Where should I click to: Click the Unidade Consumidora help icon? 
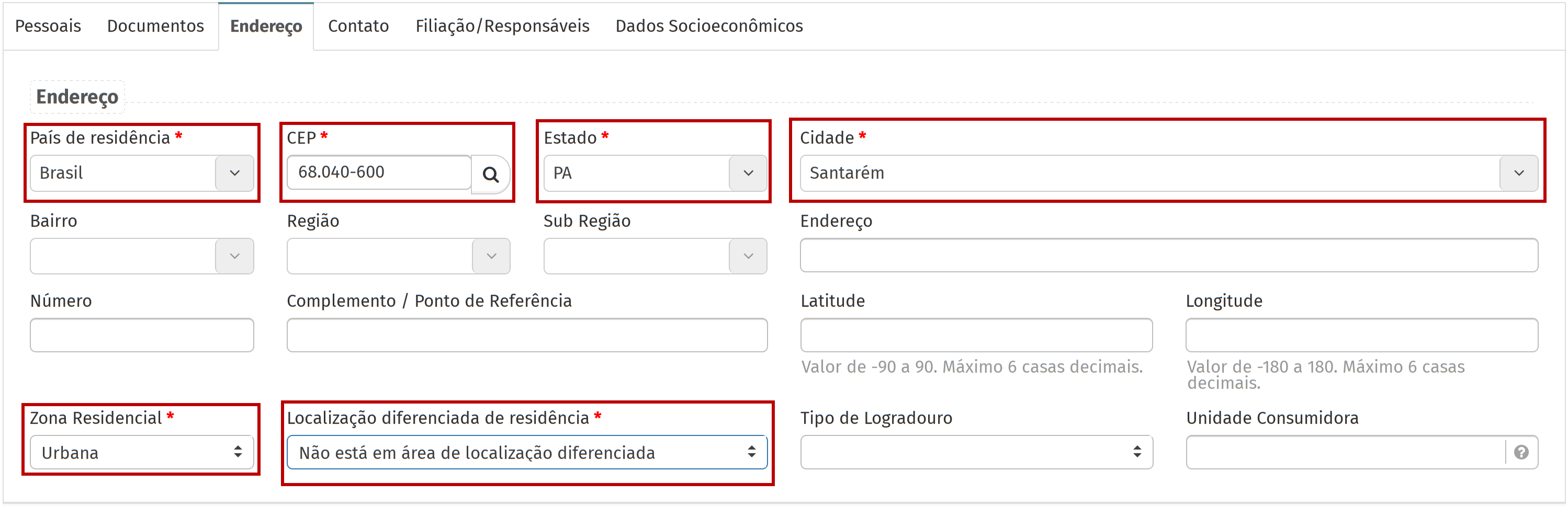(1521, 453)
